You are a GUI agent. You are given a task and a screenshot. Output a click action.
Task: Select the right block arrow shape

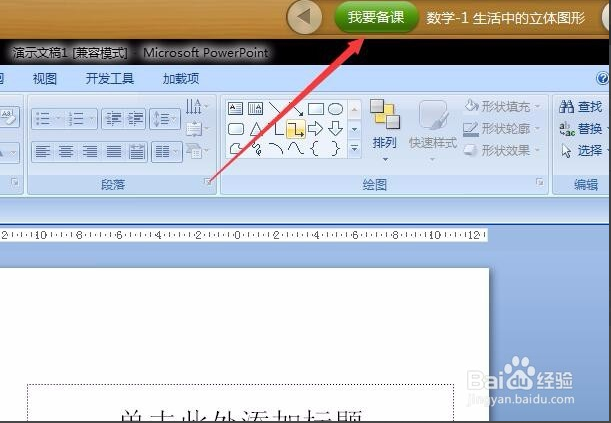pos(315,129)
